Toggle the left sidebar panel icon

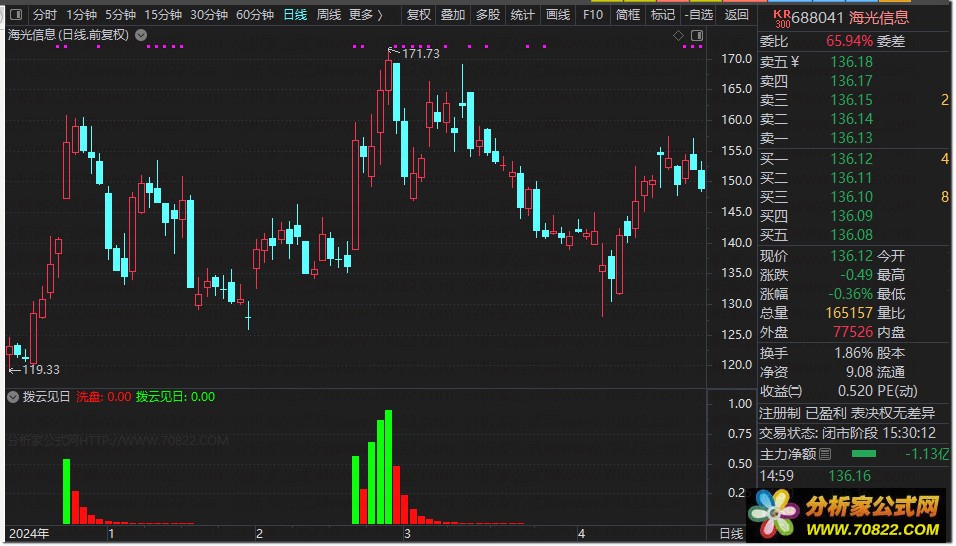click(17, 14)
